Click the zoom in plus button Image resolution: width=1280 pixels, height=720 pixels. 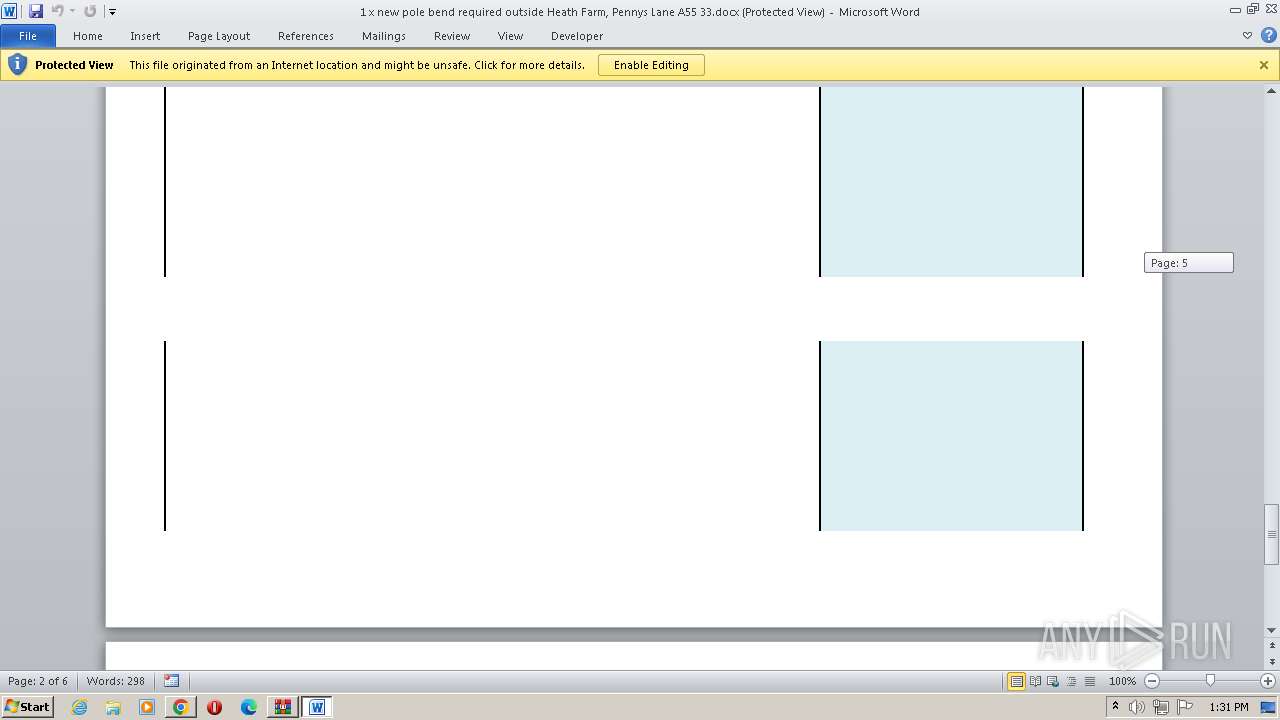1268,681
